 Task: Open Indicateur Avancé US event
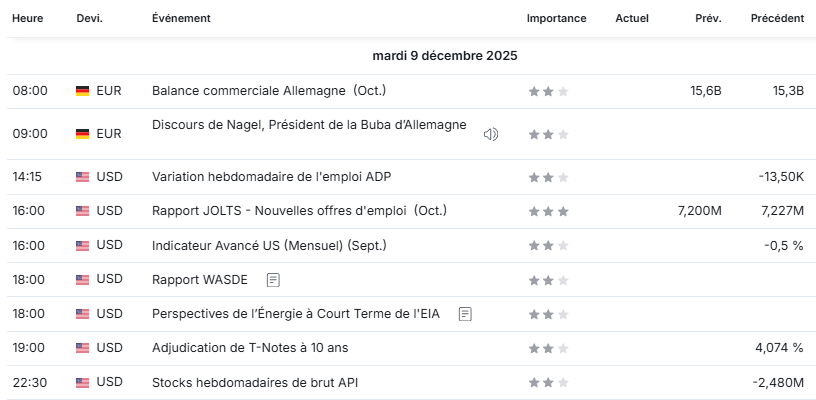(x=268, y=245)
